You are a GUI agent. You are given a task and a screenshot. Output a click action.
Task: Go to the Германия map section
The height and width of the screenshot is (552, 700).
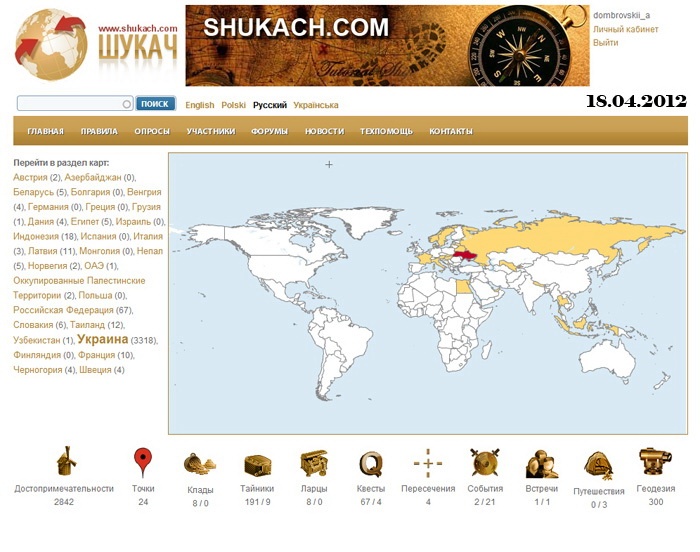tap(48, 207)
